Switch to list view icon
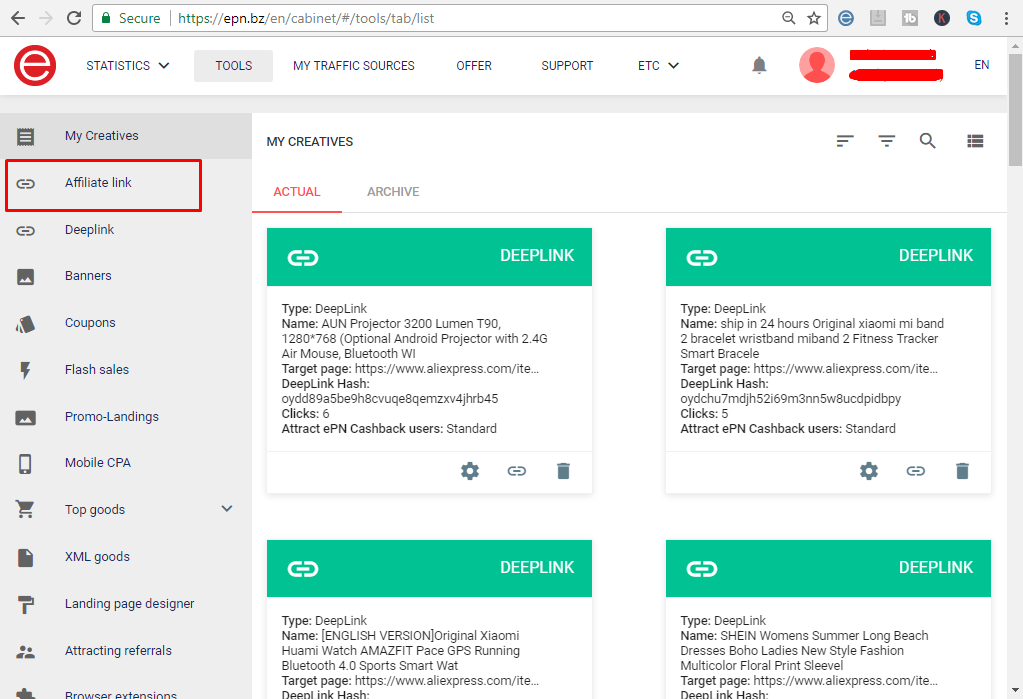The image size is (1023, 699). [x=975, y=141]
